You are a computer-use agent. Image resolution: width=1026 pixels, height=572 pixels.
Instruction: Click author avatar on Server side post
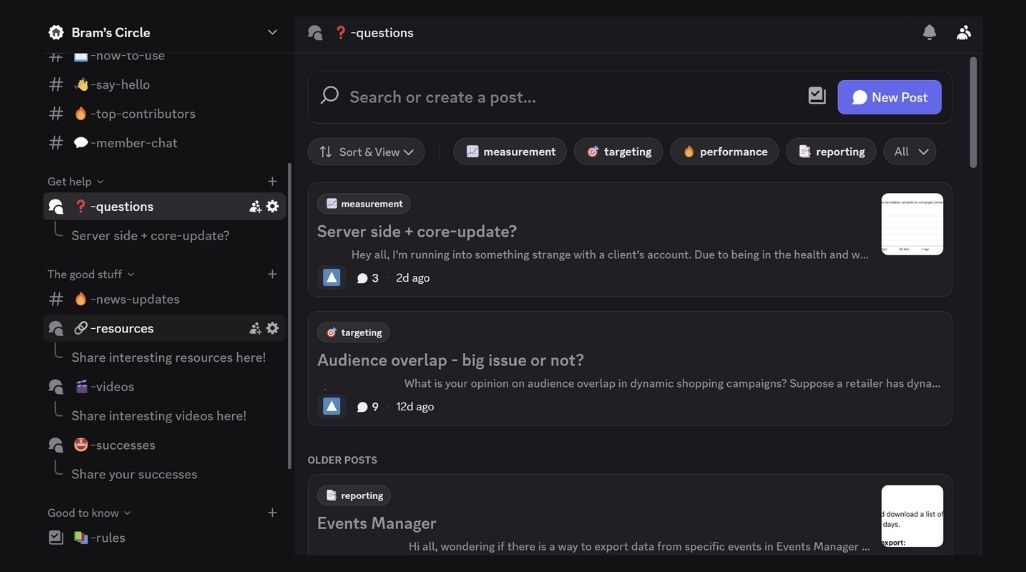[332, 277]
